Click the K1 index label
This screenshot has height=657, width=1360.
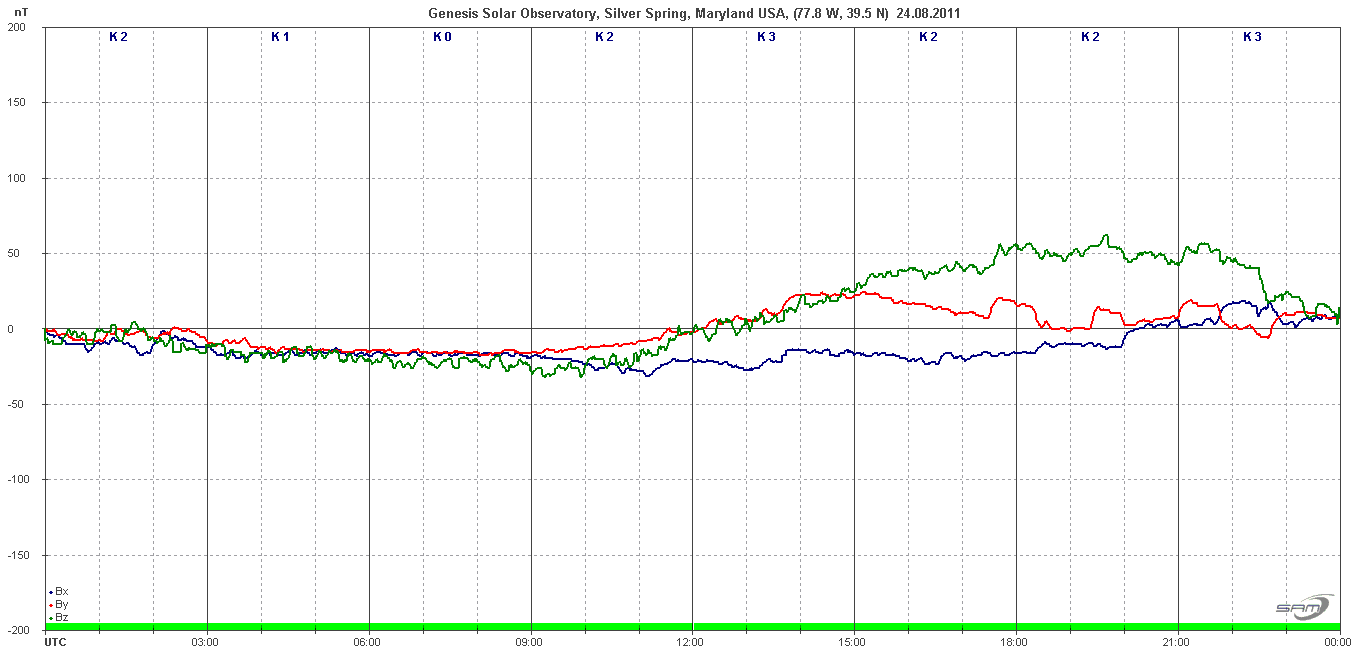click(x=280, y=37)
